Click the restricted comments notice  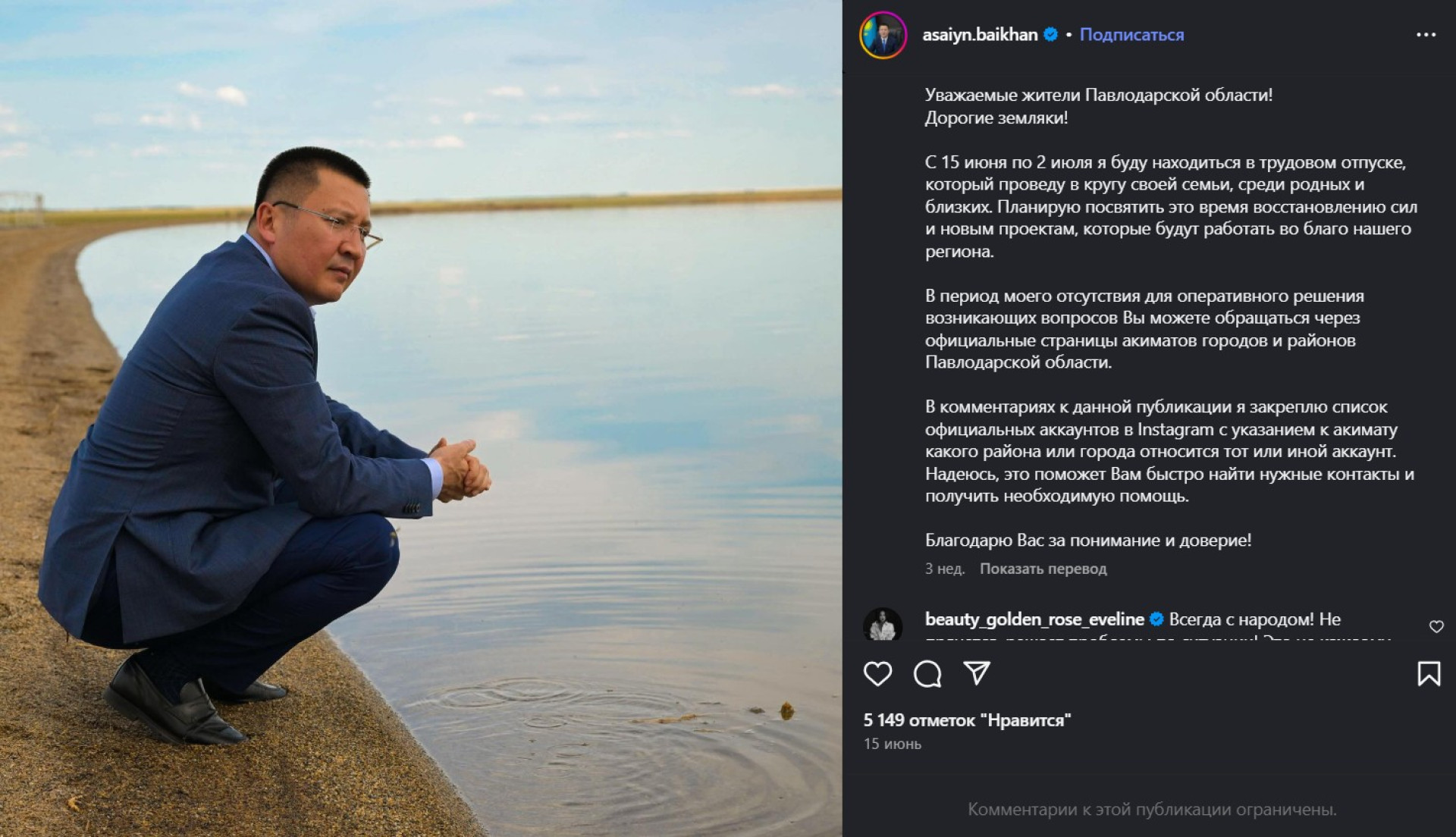pyautogui.click(x=1152, y=810)
